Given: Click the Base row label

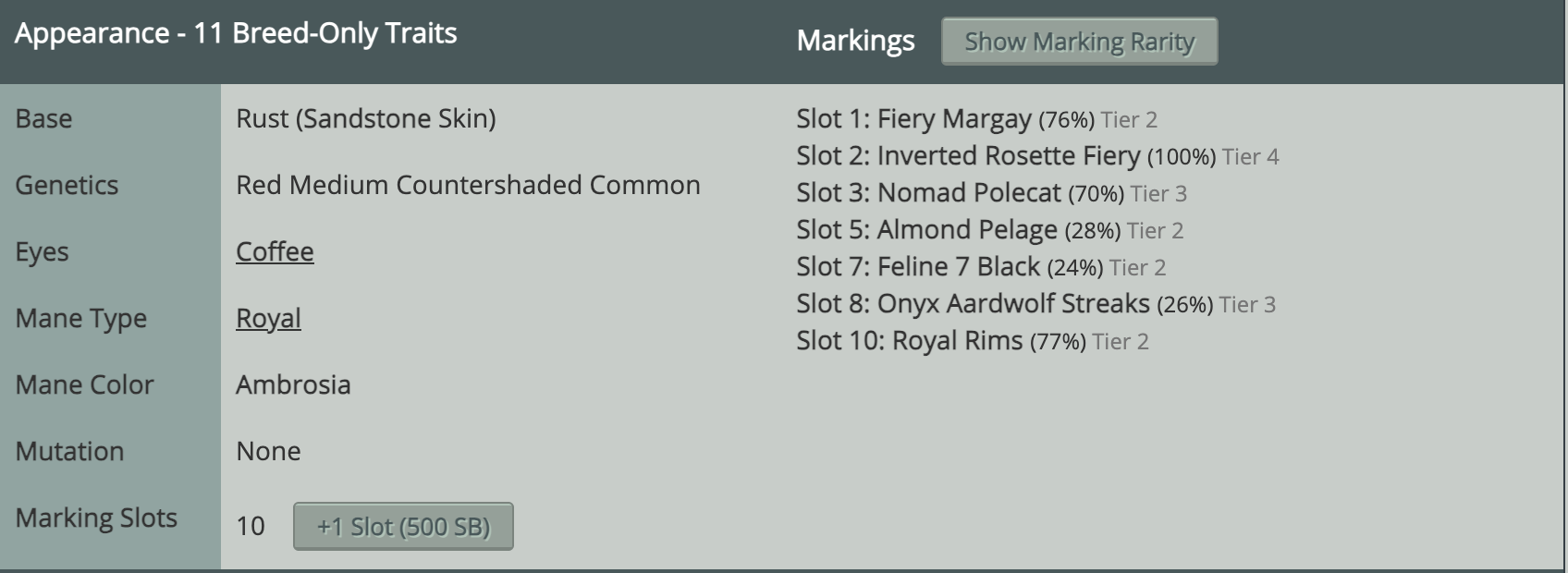Looking at the screenshot, I should pos(43,118).
